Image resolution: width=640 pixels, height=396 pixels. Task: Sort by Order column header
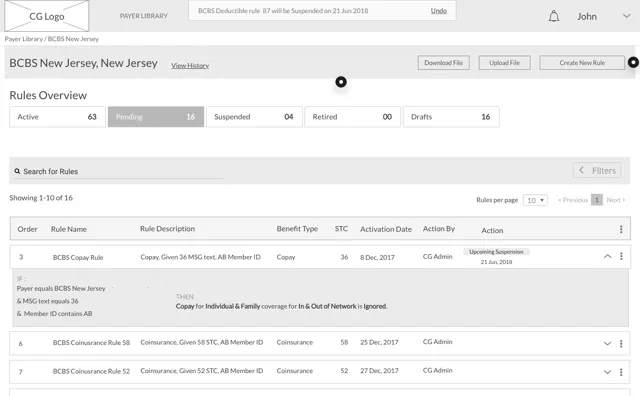[x=27, y=229]
